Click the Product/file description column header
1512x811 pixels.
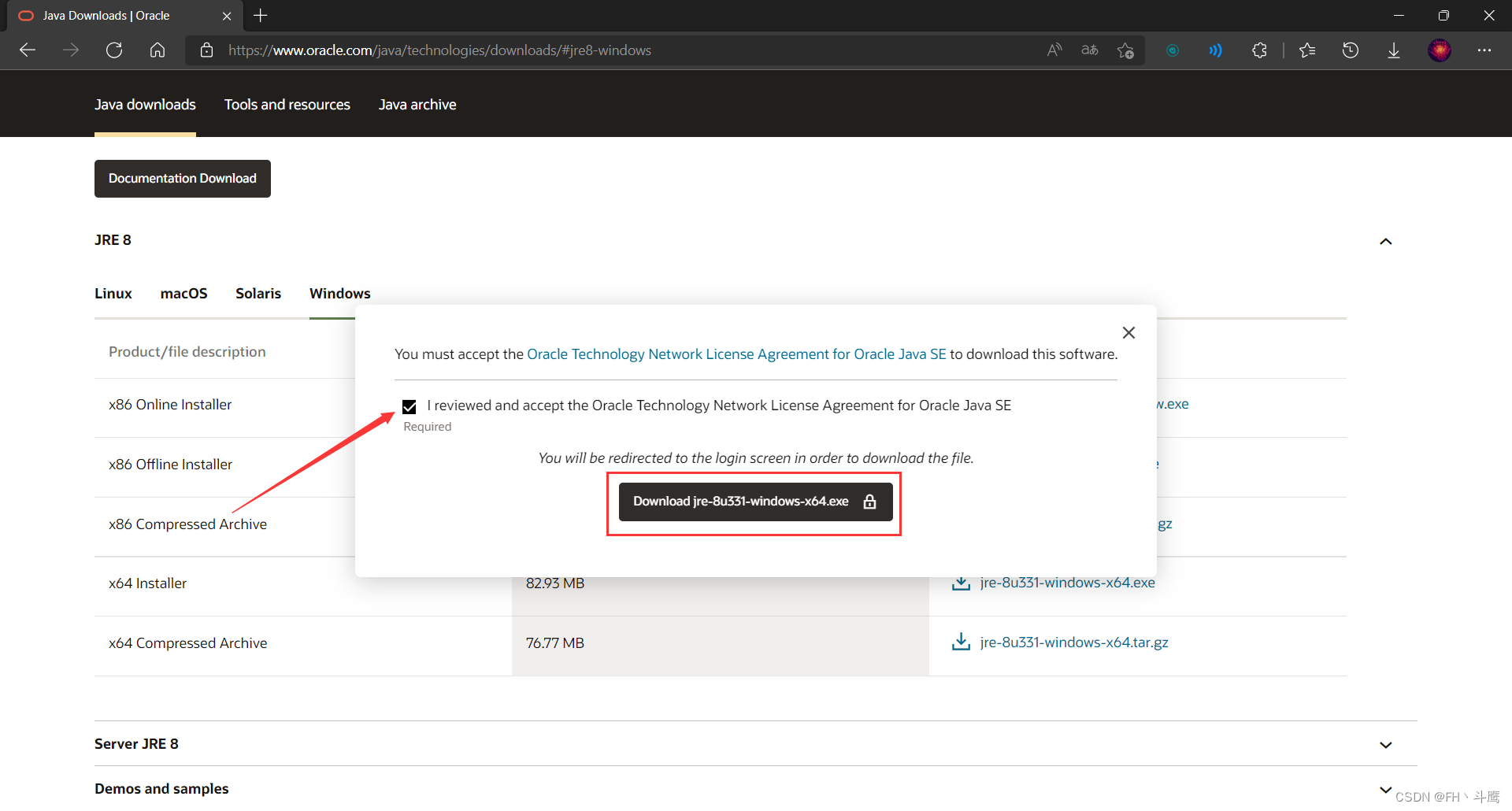click(x=187, y=352)
